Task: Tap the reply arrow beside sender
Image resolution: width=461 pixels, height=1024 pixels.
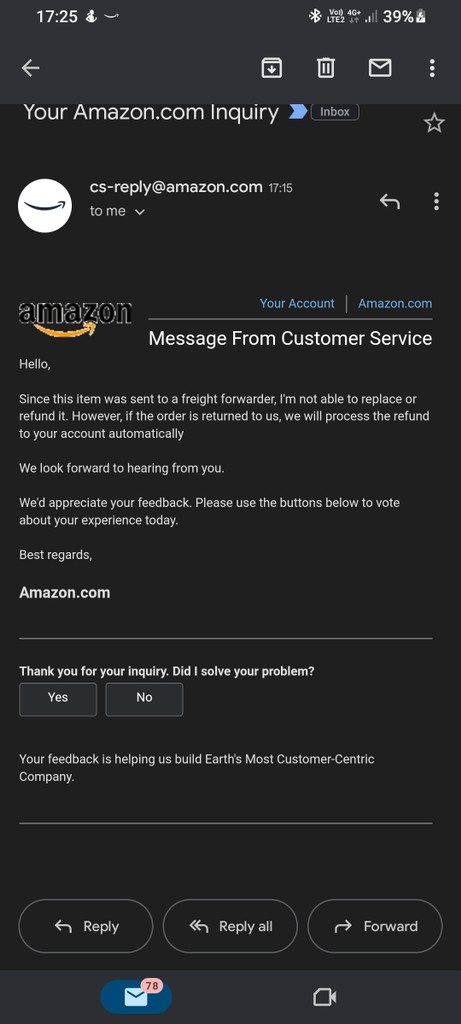Action: click(390, 202)
